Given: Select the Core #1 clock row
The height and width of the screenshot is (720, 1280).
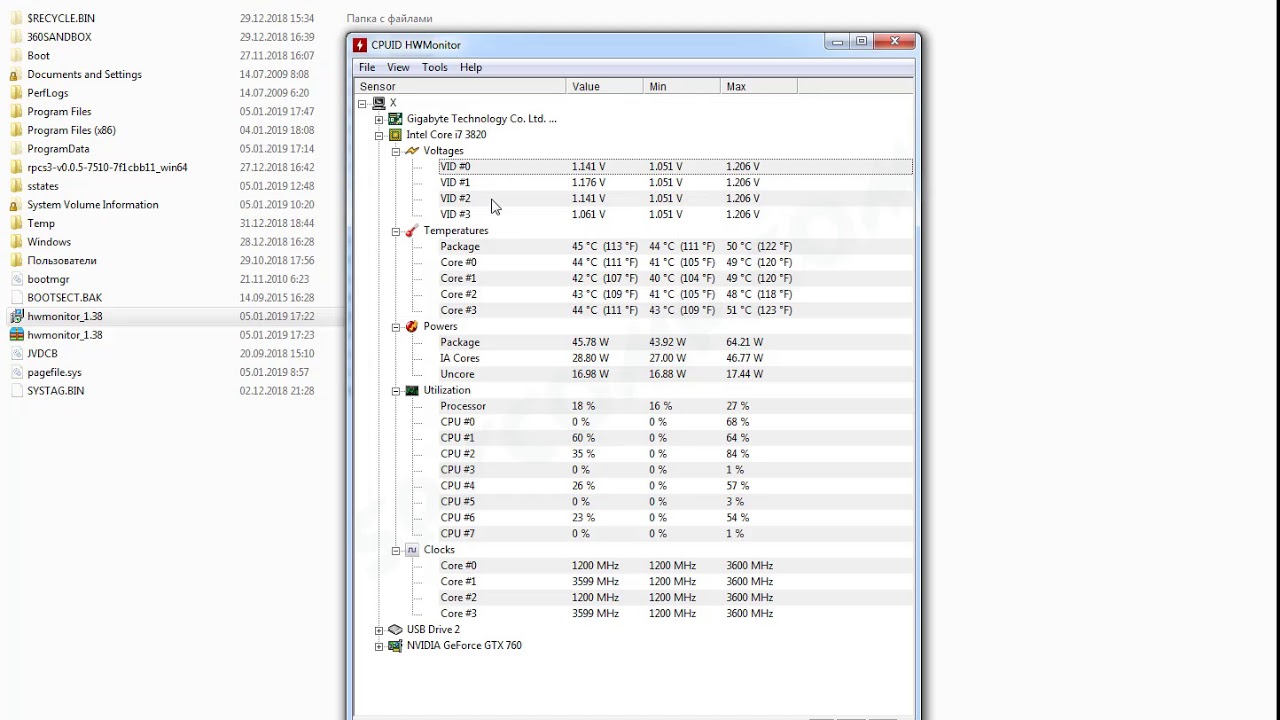Looking at the screenshot, I should pos(675,582).
